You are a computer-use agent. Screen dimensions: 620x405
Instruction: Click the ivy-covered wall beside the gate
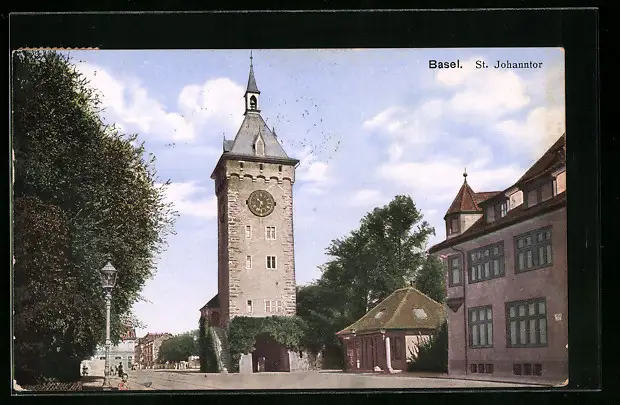pos(266,329)
